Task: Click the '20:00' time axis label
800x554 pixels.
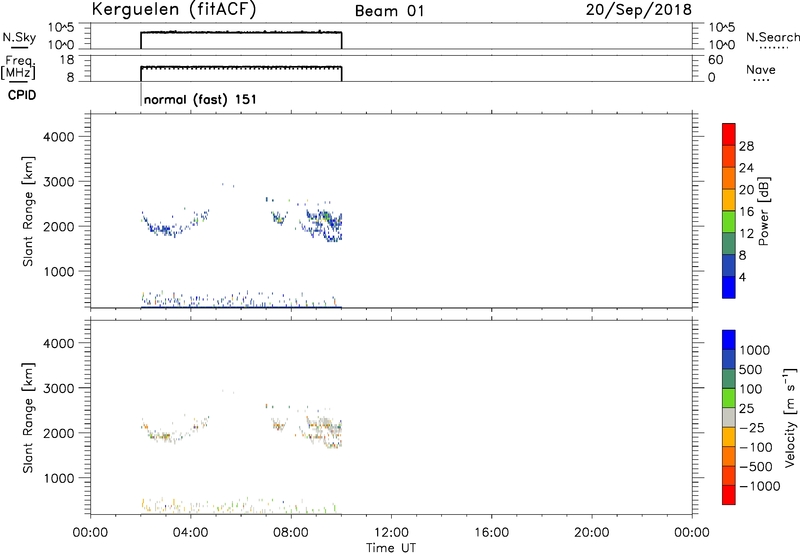Action: [592, 533]
